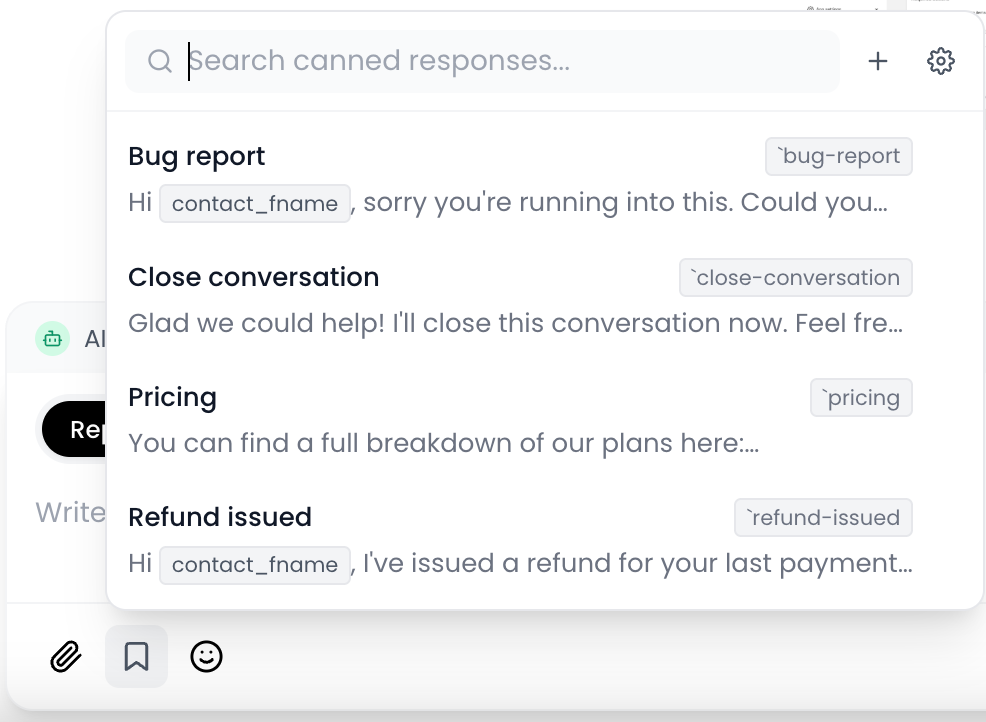Image resolution: width=986 pixels, height=722 pixels.
Task: Toggle the bookmark canned responses icon
Action: pos(136,657)
